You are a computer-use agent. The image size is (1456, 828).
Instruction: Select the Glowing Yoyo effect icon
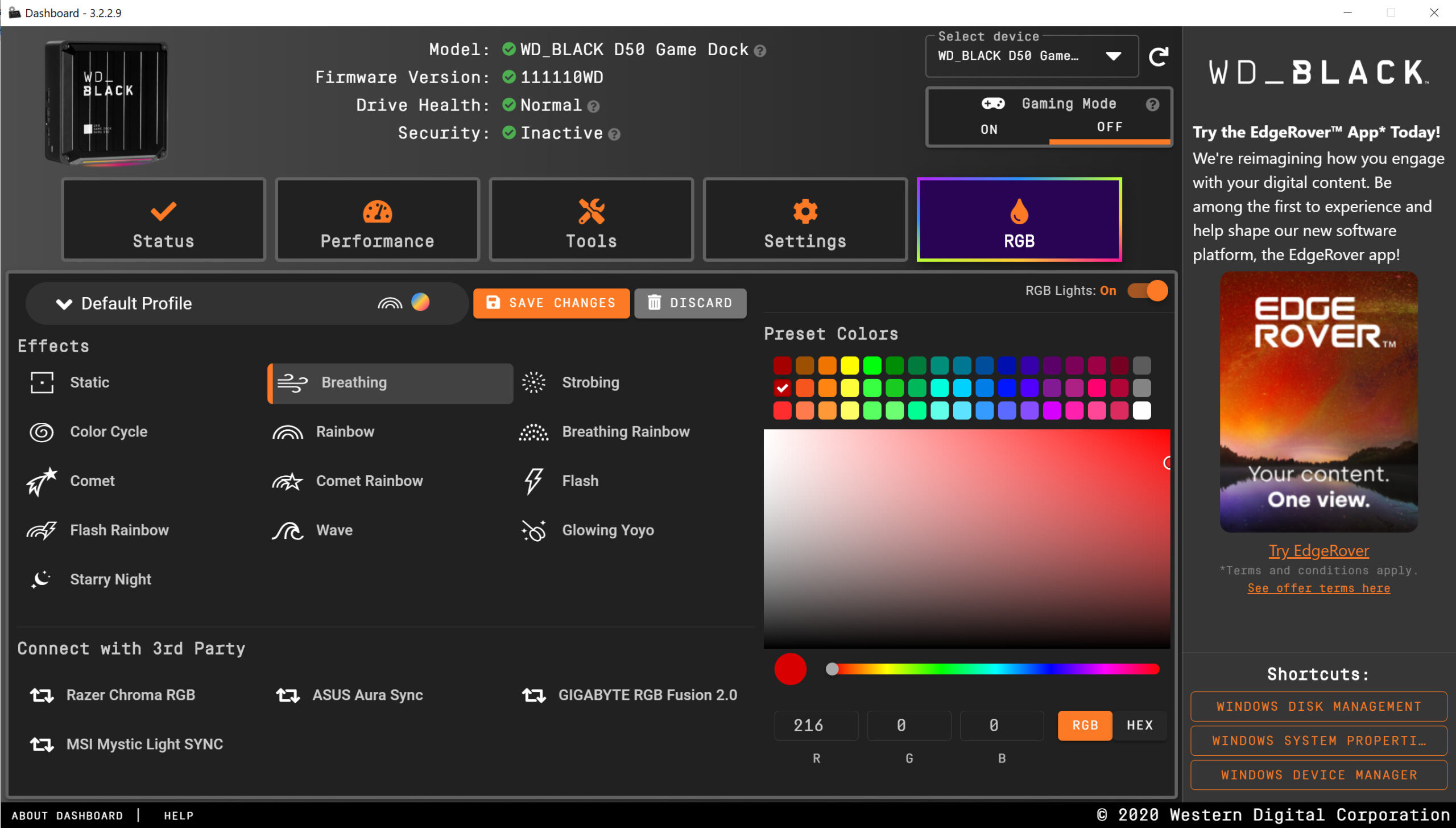[x=533, y=530]
